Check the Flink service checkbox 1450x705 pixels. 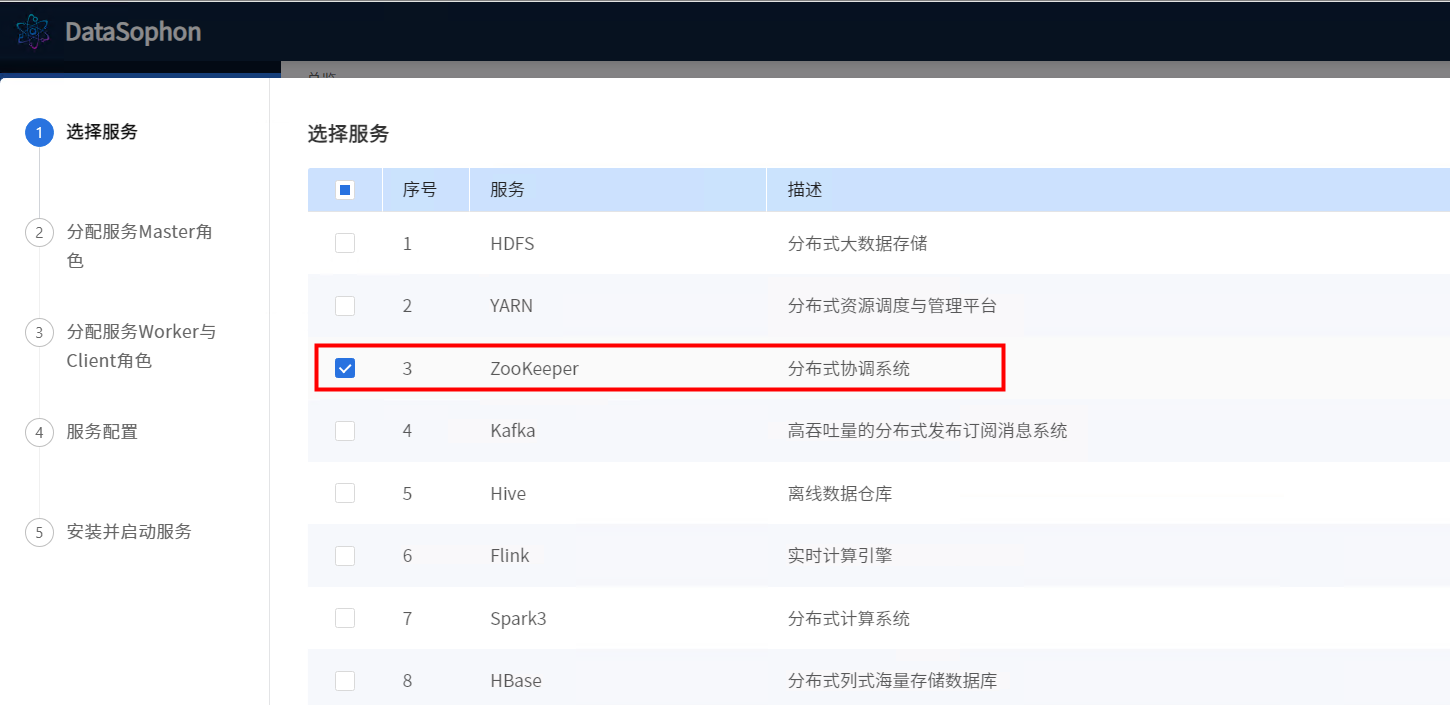coord(345,555)
